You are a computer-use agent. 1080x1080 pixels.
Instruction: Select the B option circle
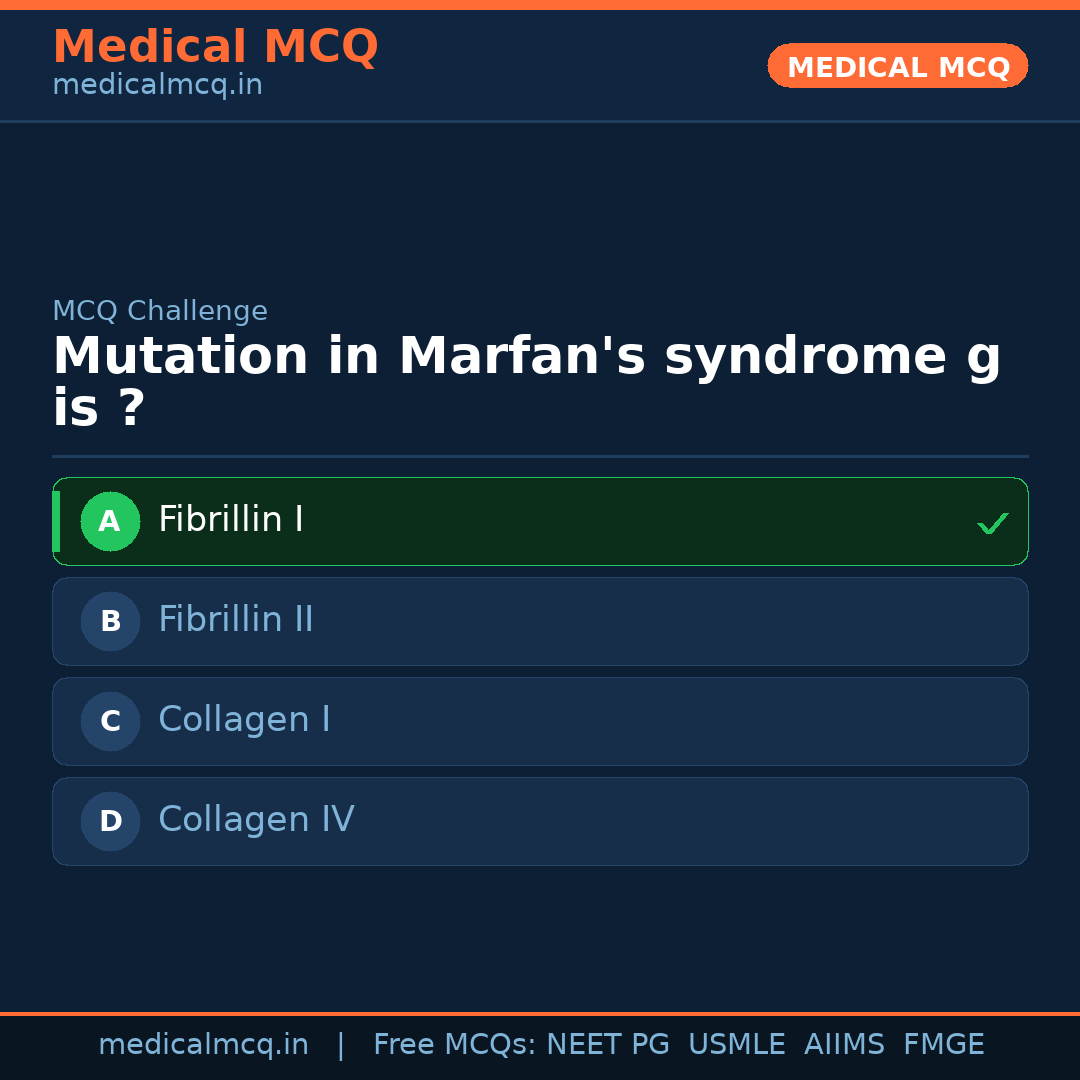[110, 621]
